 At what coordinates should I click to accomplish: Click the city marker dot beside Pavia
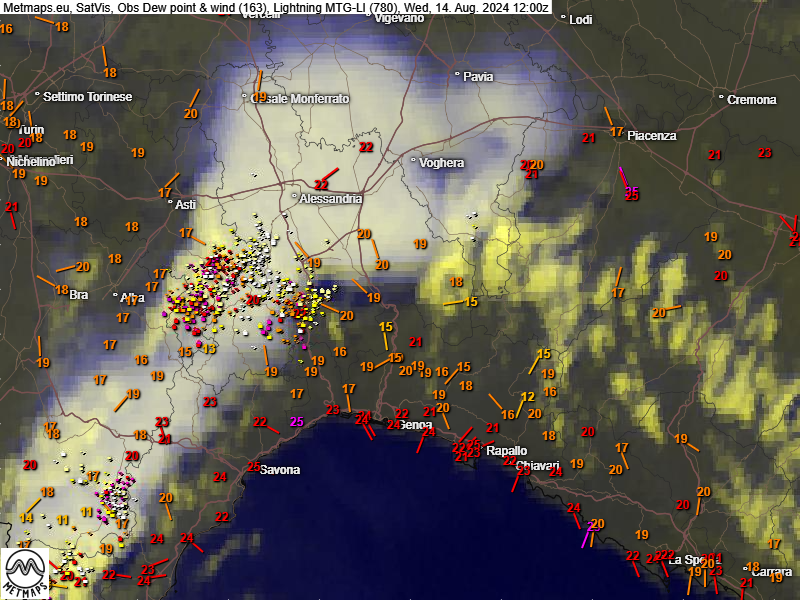(457, 75)
